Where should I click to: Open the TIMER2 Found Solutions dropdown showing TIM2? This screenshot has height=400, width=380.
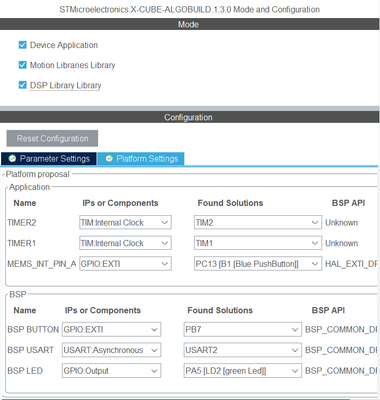point(258,222)
